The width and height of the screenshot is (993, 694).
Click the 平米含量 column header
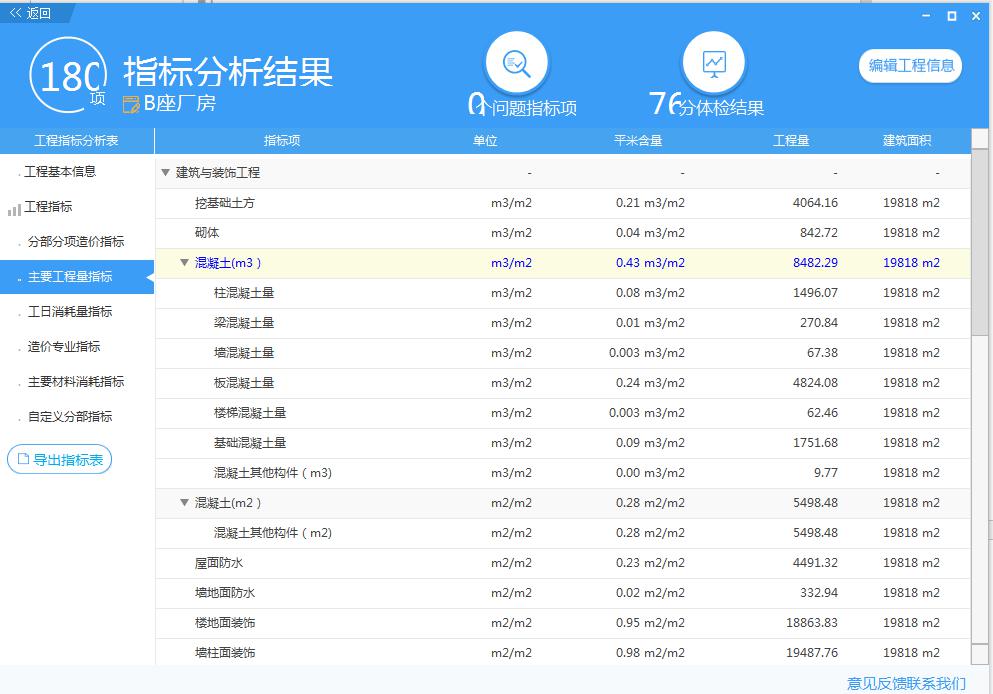click(x=638, y=141)
